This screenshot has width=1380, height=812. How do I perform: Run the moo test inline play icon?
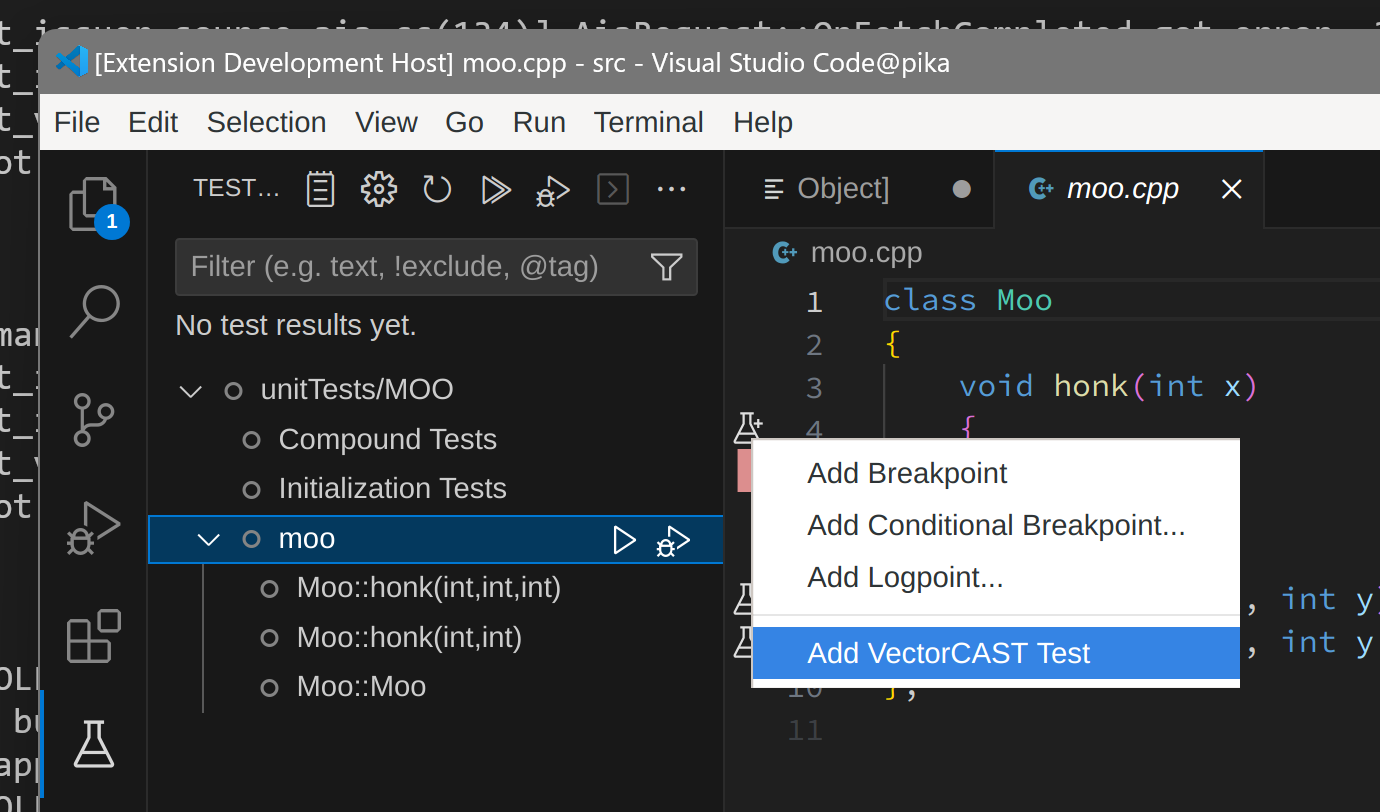(624, 539)
